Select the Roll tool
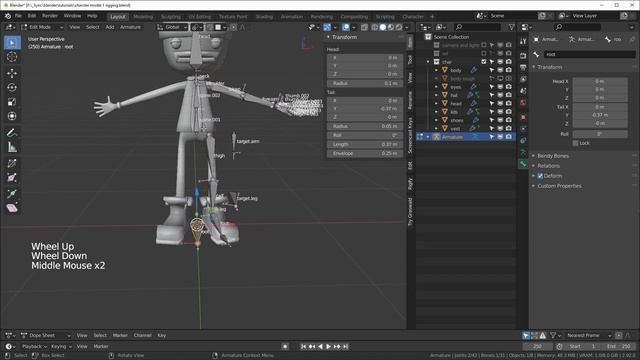This screenshot has width=640, height=360. coord(12,163)
